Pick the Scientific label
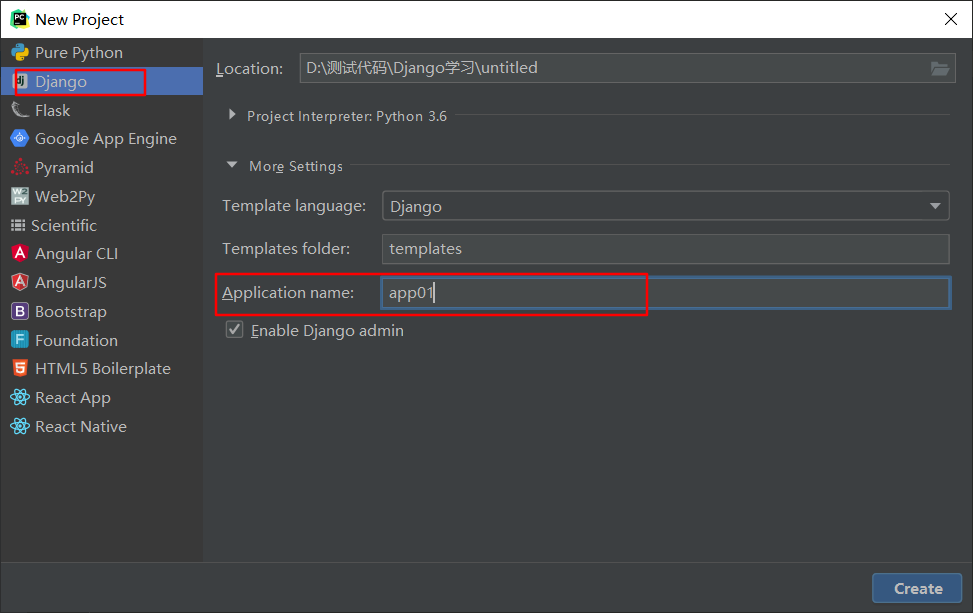 (64, 225)
